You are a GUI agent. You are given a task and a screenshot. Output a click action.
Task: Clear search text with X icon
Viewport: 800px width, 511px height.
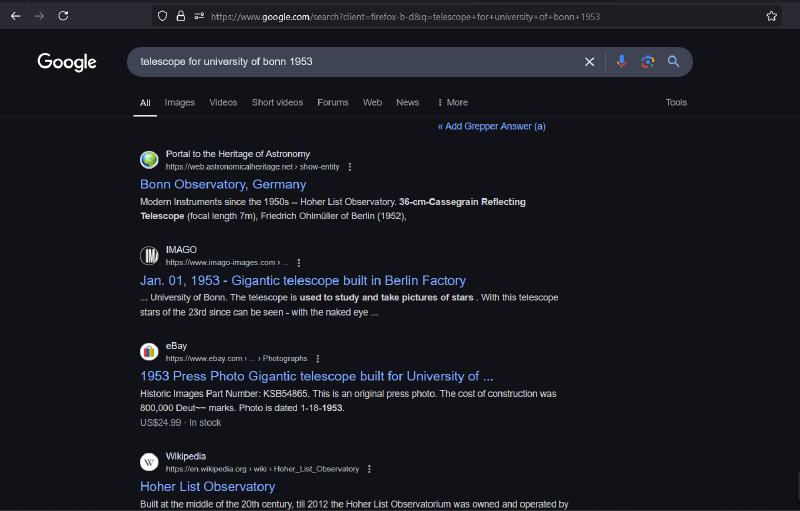(589, 62)
